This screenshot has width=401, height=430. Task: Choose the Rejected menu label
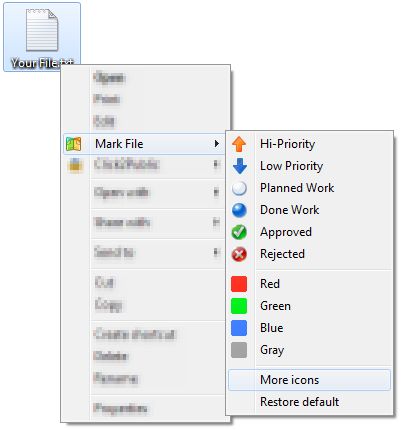click(x=282, y=254)
